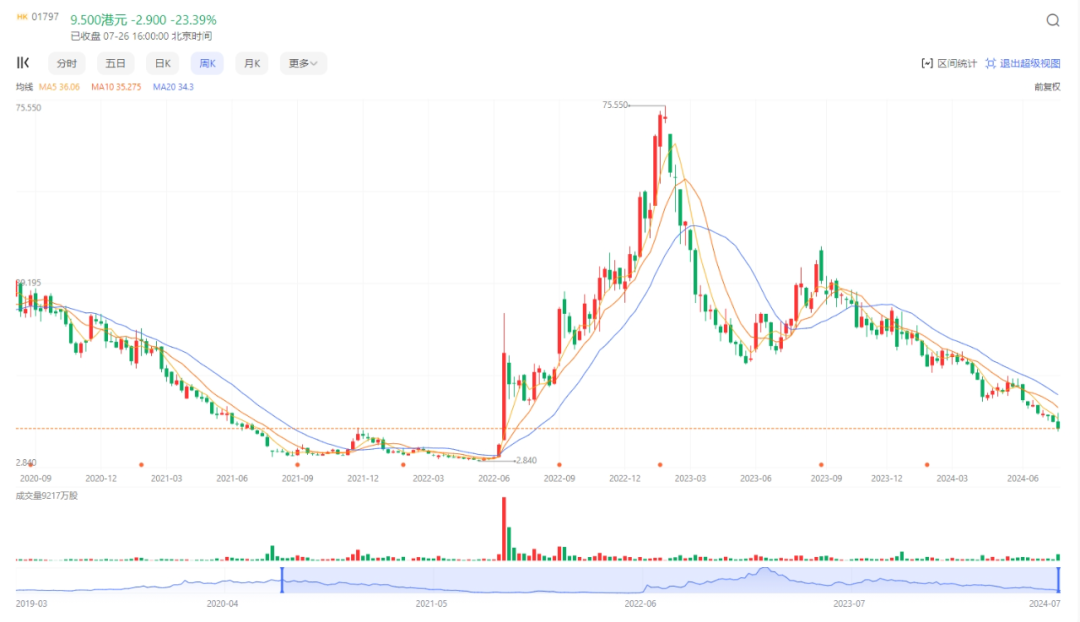This screenshot has width=1080, height=622.
Task: Toggle the MA5 moving average line
Action: [x=59, y=87]
